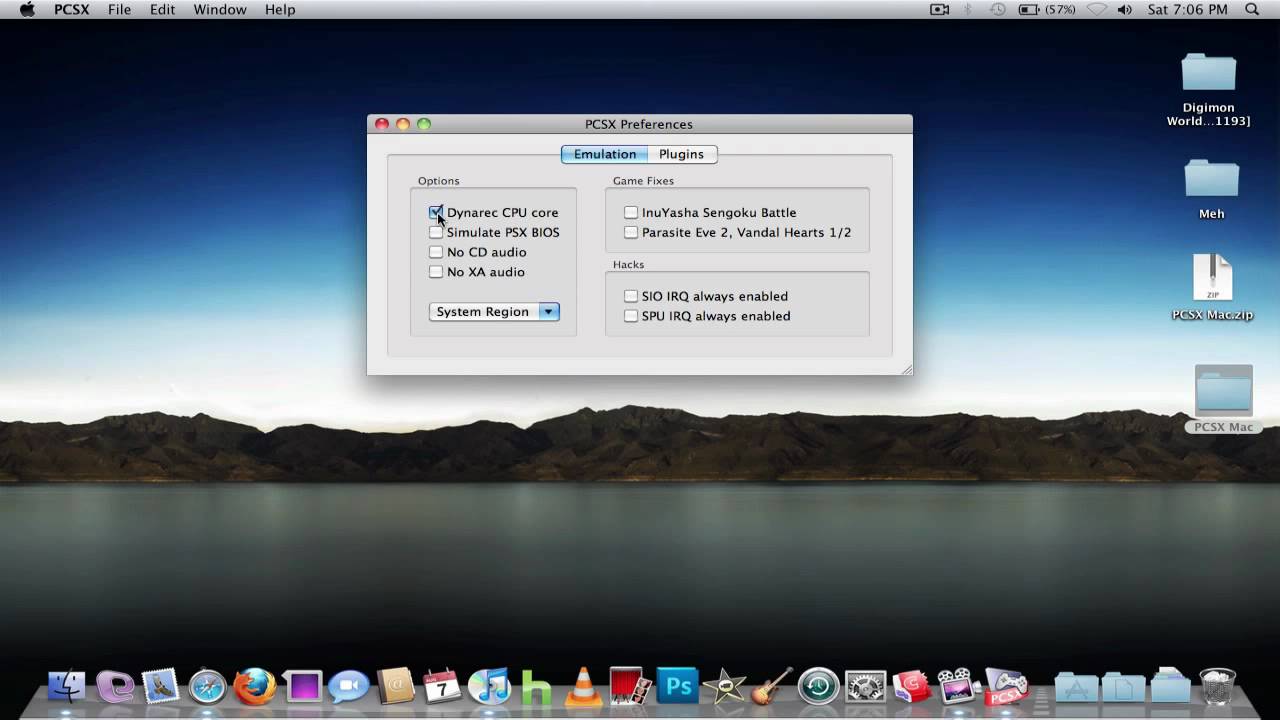Open the File menu
This screenshot has width=1280, height=720.
(x=120, y=9)
